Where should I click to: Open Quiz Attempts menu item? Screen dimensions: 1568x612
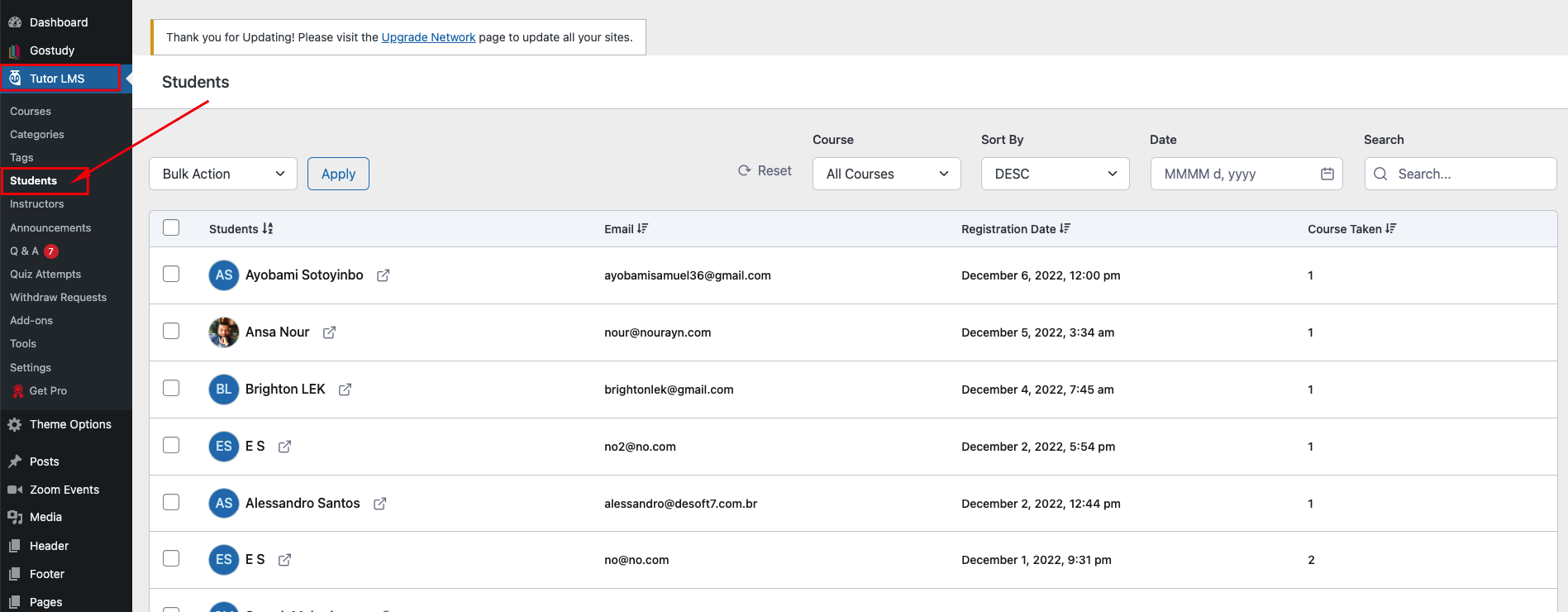[x=45, y=275]
